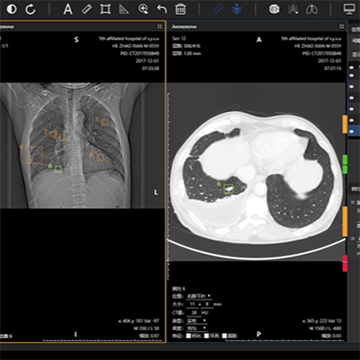
Task: Click the CT value input field showing 38
Action: [193, 313]
